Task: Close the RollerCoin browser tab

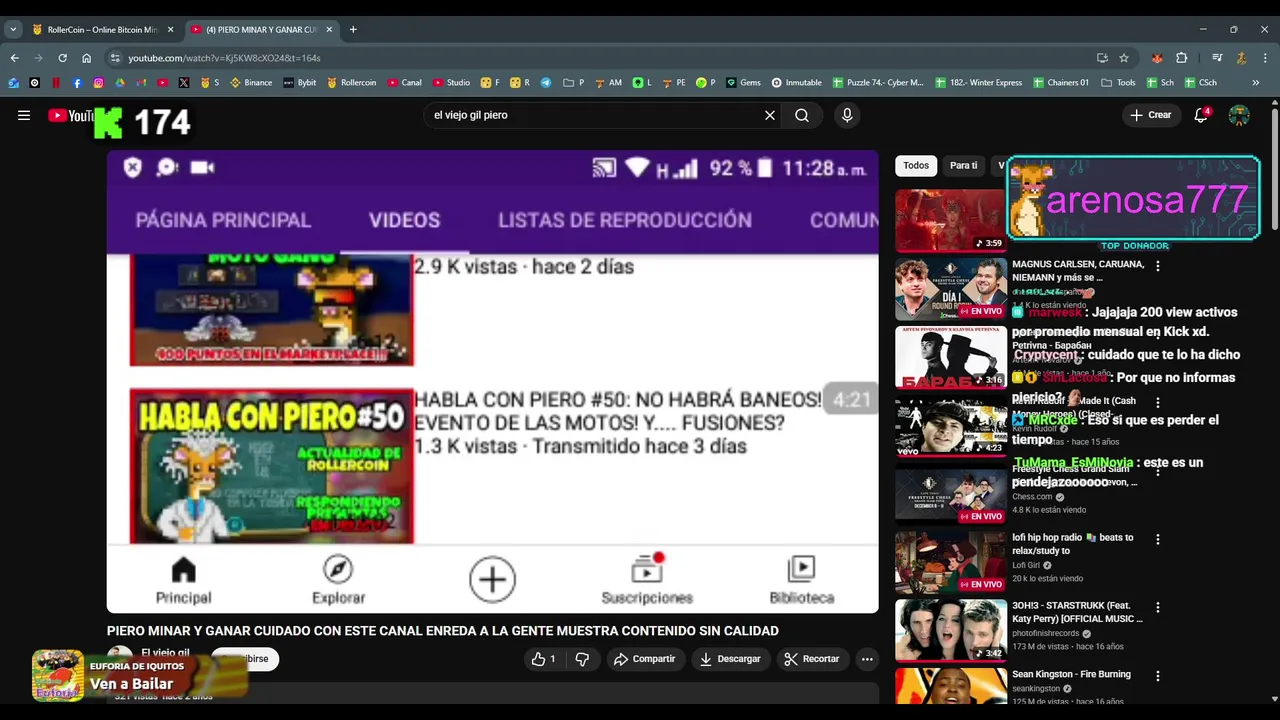Action: 171,30
